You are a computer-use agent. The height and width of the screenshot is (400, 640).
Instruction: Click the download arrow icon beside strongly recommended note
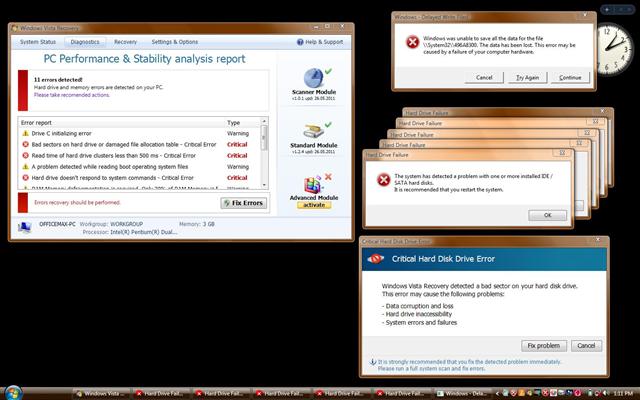372,362
